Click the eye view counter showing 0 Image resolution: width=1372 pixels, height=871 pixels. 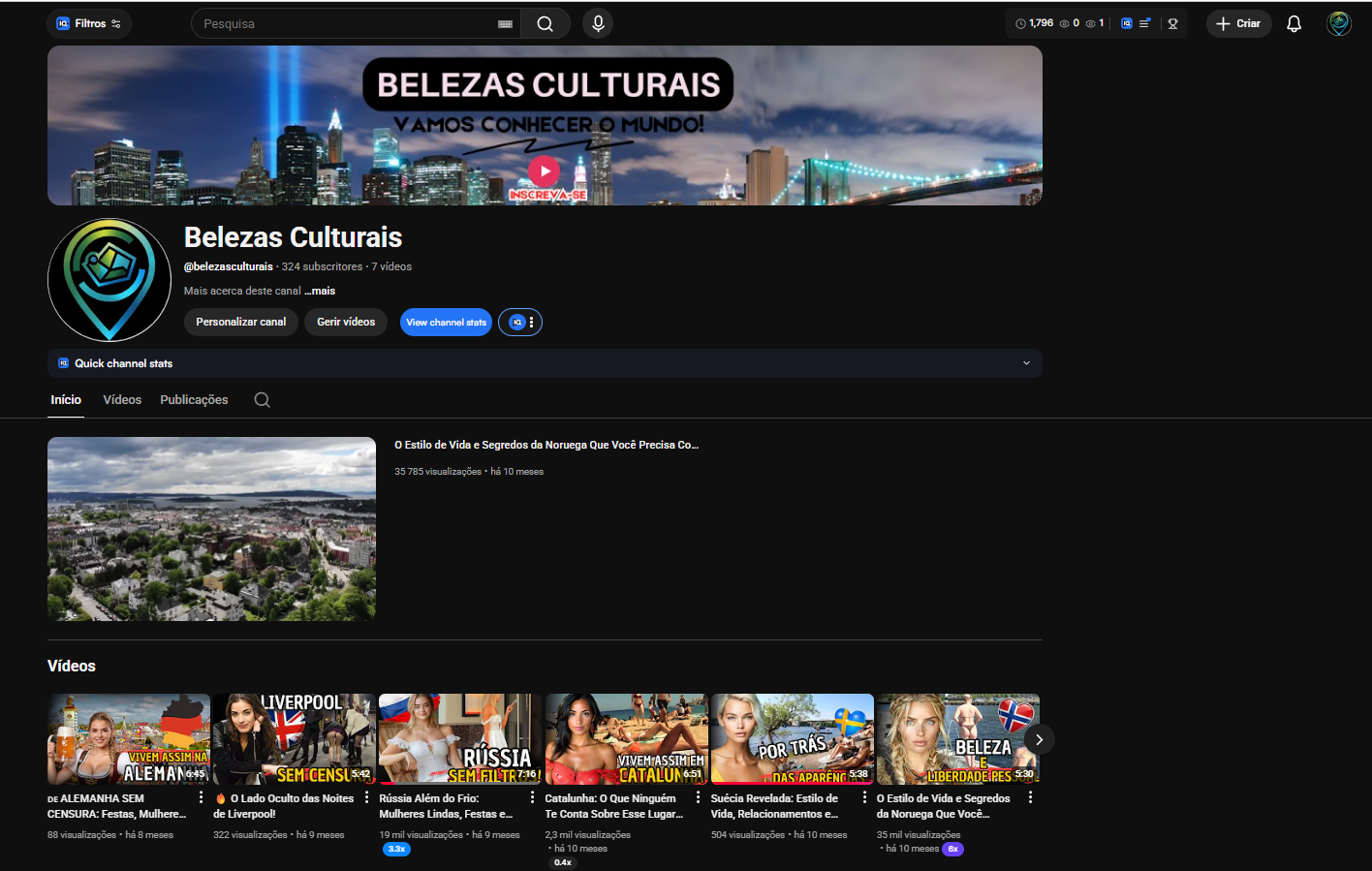coord(1070,23)
